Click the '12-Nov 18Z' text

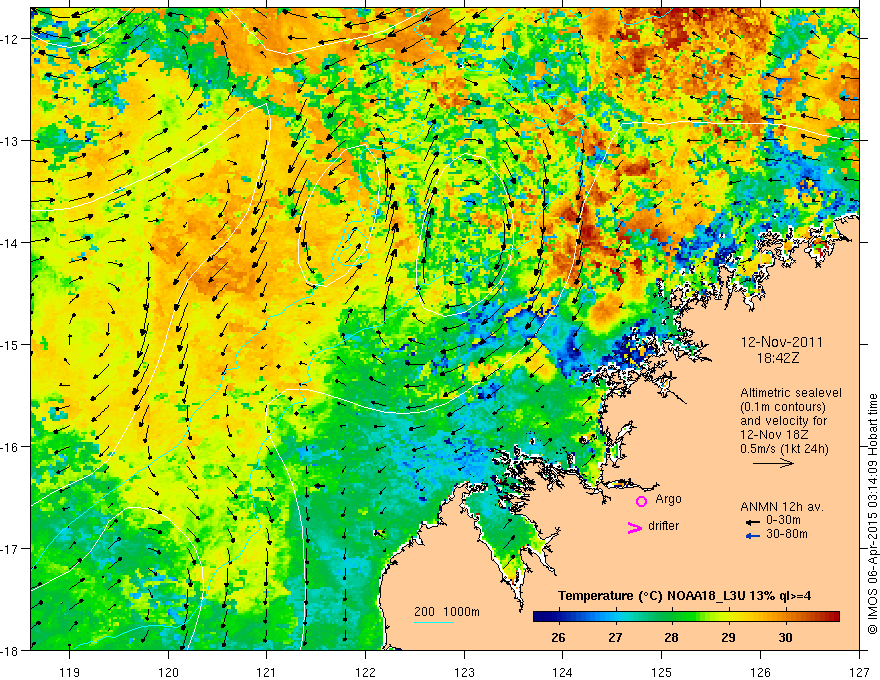pyautogui.click(x=776, y=435)
